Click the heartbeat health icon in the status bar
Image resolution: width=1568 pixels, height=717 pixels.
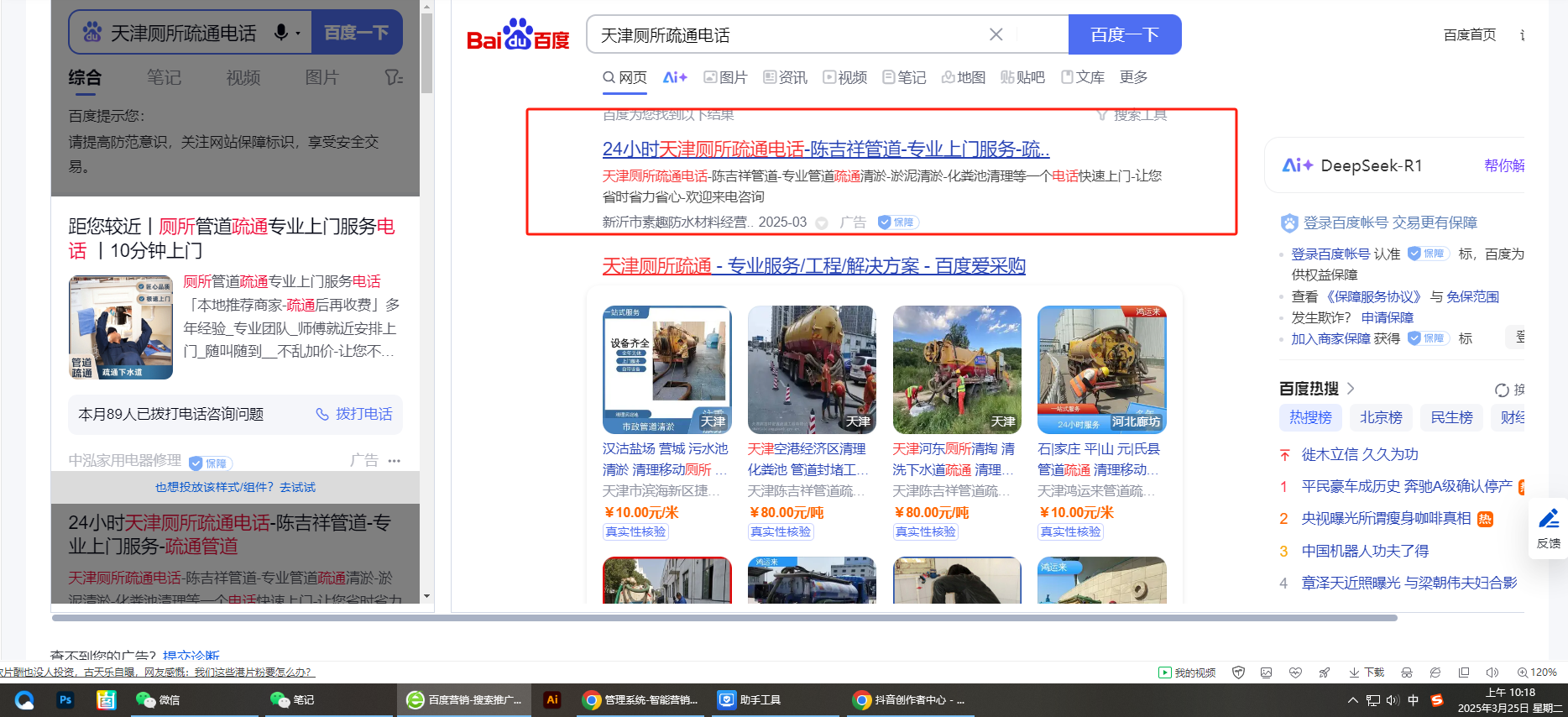pos(1295,673)
